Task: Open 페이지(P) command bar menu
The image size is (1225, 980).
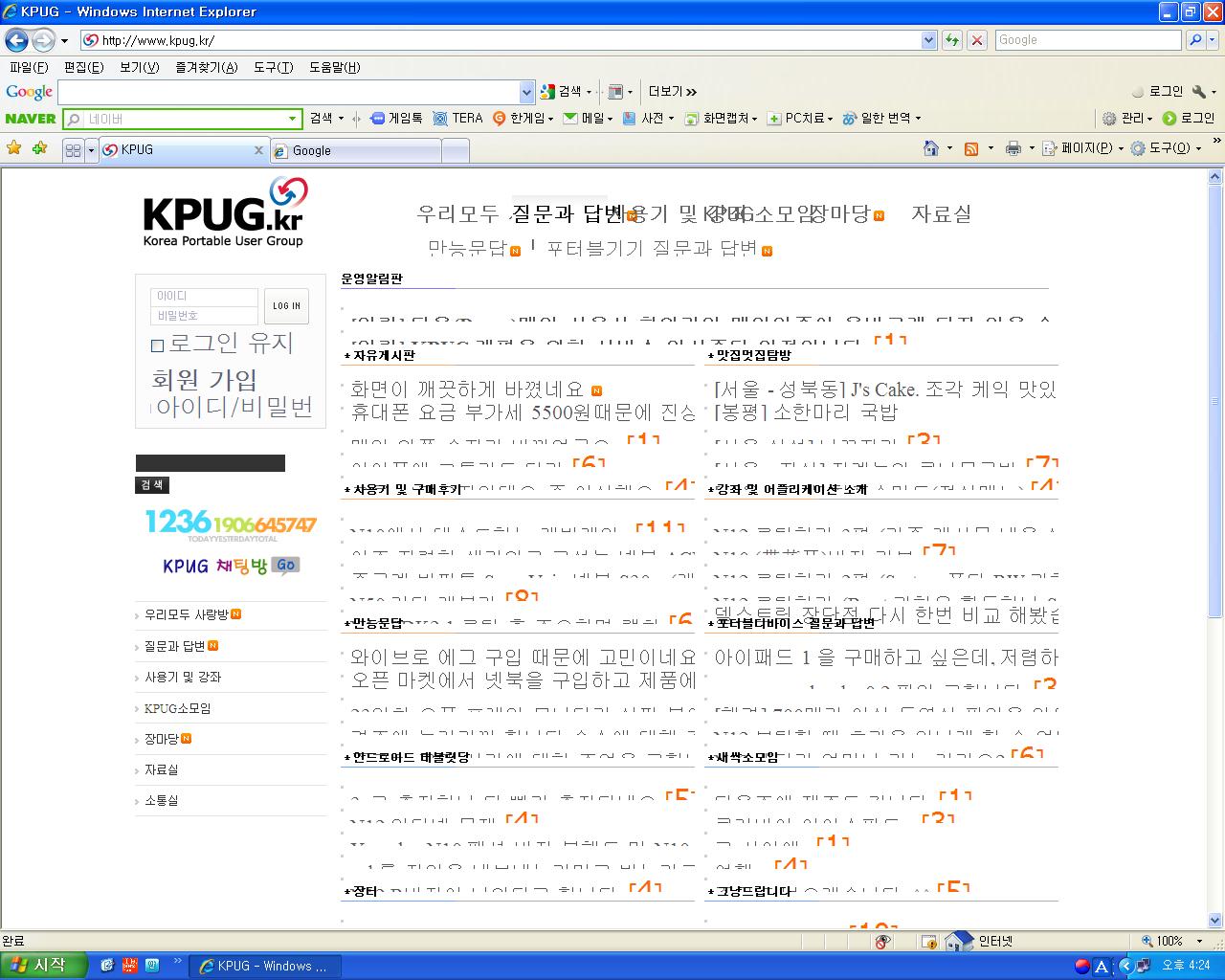Action: tap(1081, 148)
